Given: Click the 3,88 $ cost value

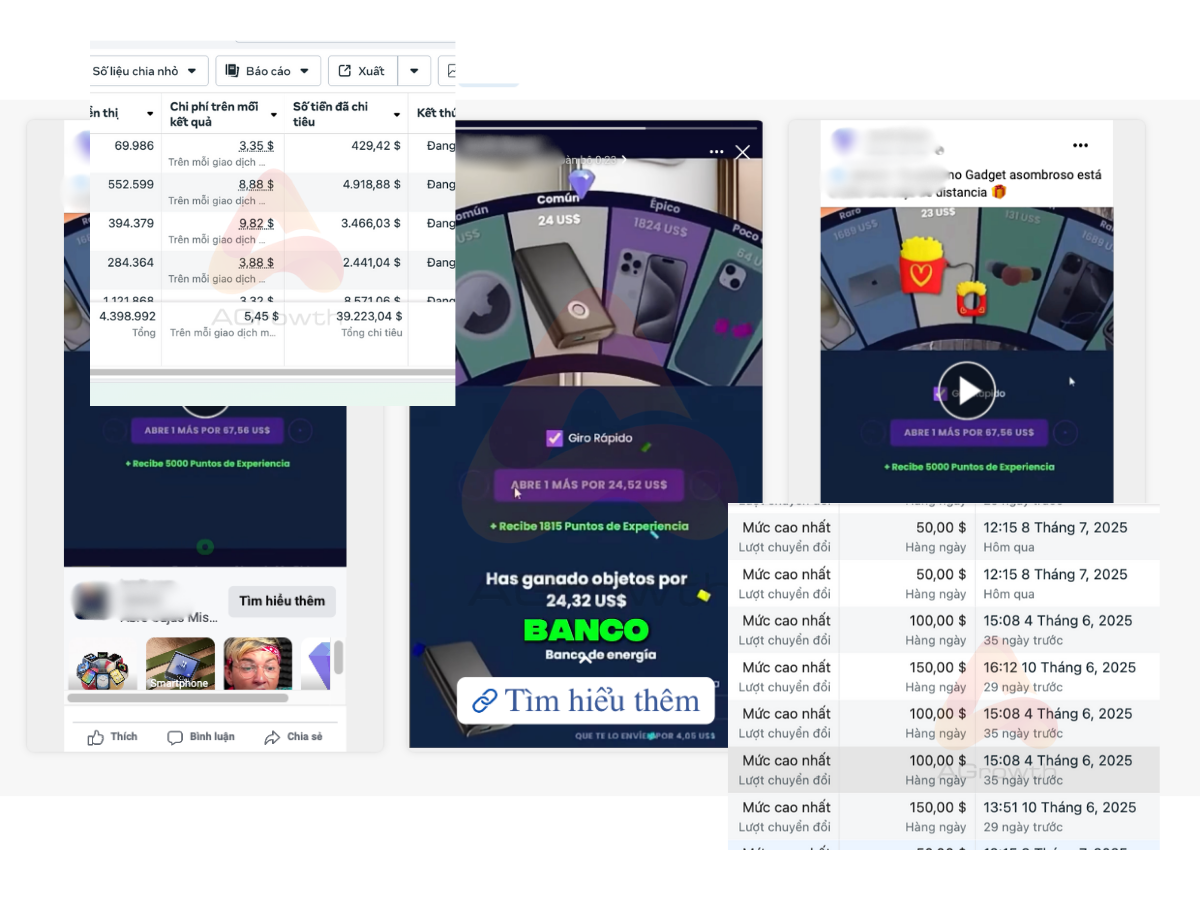Looking at the screenshot, I should coord(256,262).
